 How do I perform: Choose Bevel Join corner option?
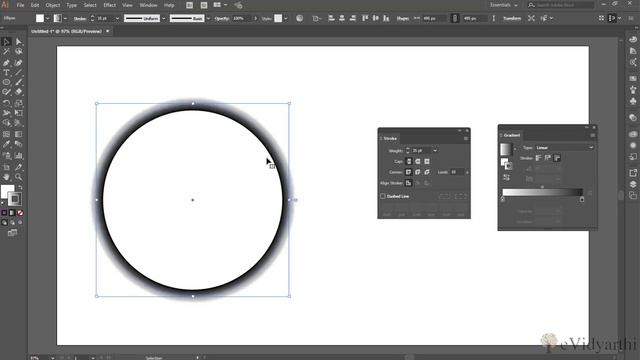click(x=427, y=172)
